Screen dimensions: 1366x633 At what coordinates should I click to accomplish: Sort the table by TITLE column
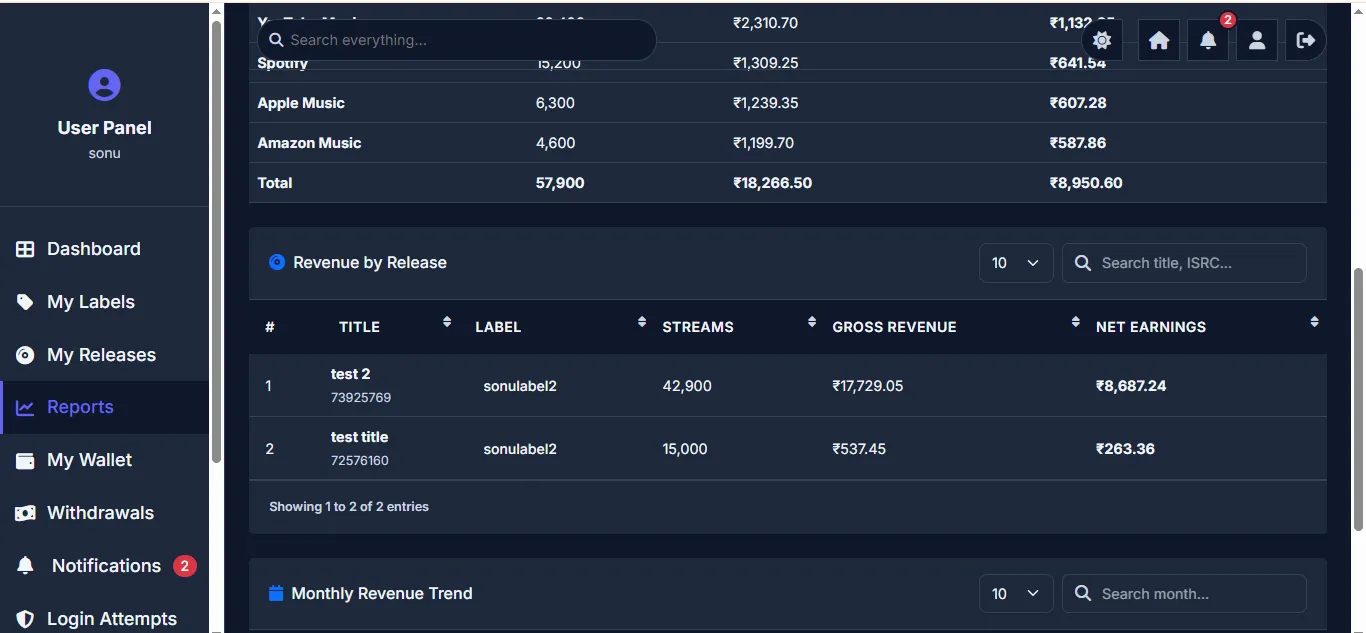pos(391,326)
